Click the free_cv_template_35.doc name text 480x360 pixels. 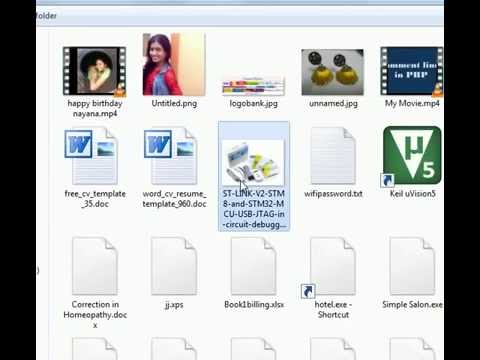[x=95, y=199]
